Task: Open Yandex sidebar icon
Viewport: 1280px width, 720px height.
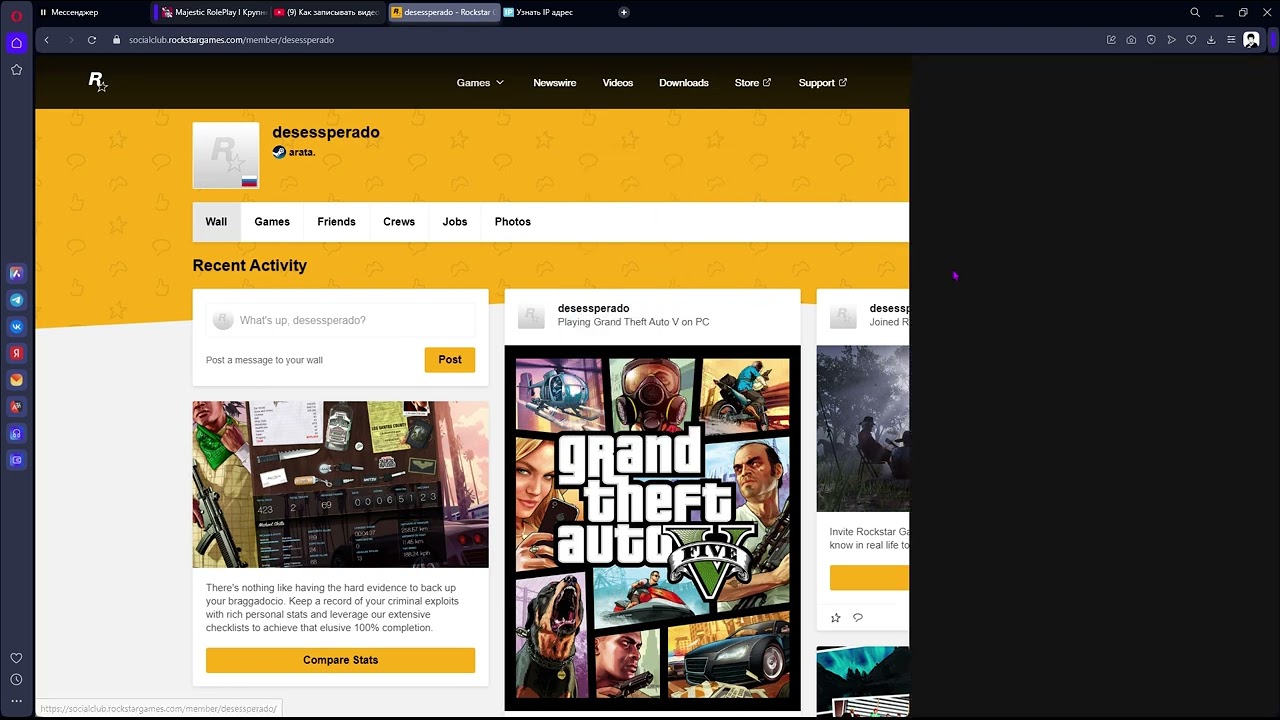Action: (16, 353)
